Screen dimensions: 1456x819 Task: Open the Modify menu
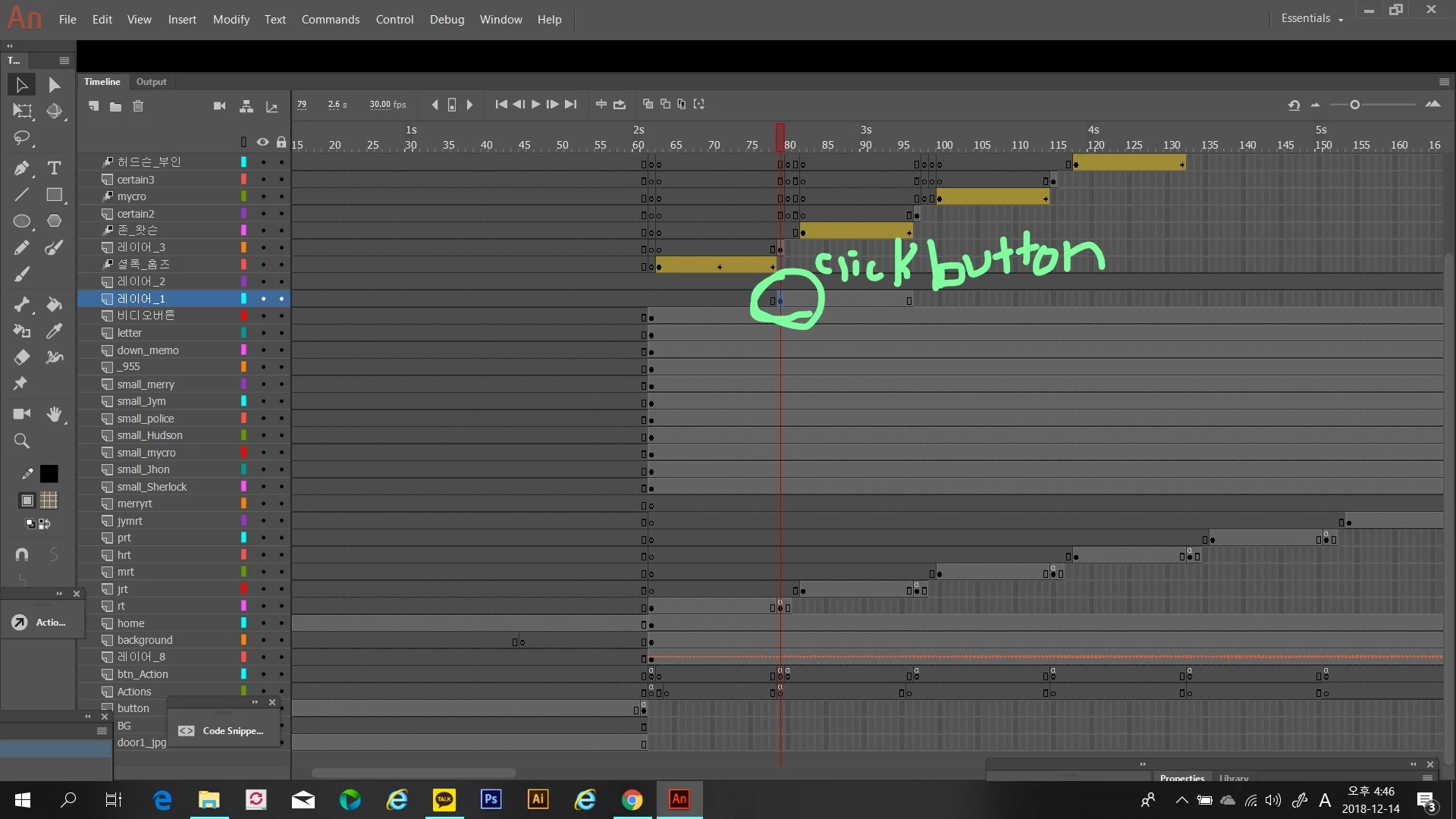coord(231,19)
